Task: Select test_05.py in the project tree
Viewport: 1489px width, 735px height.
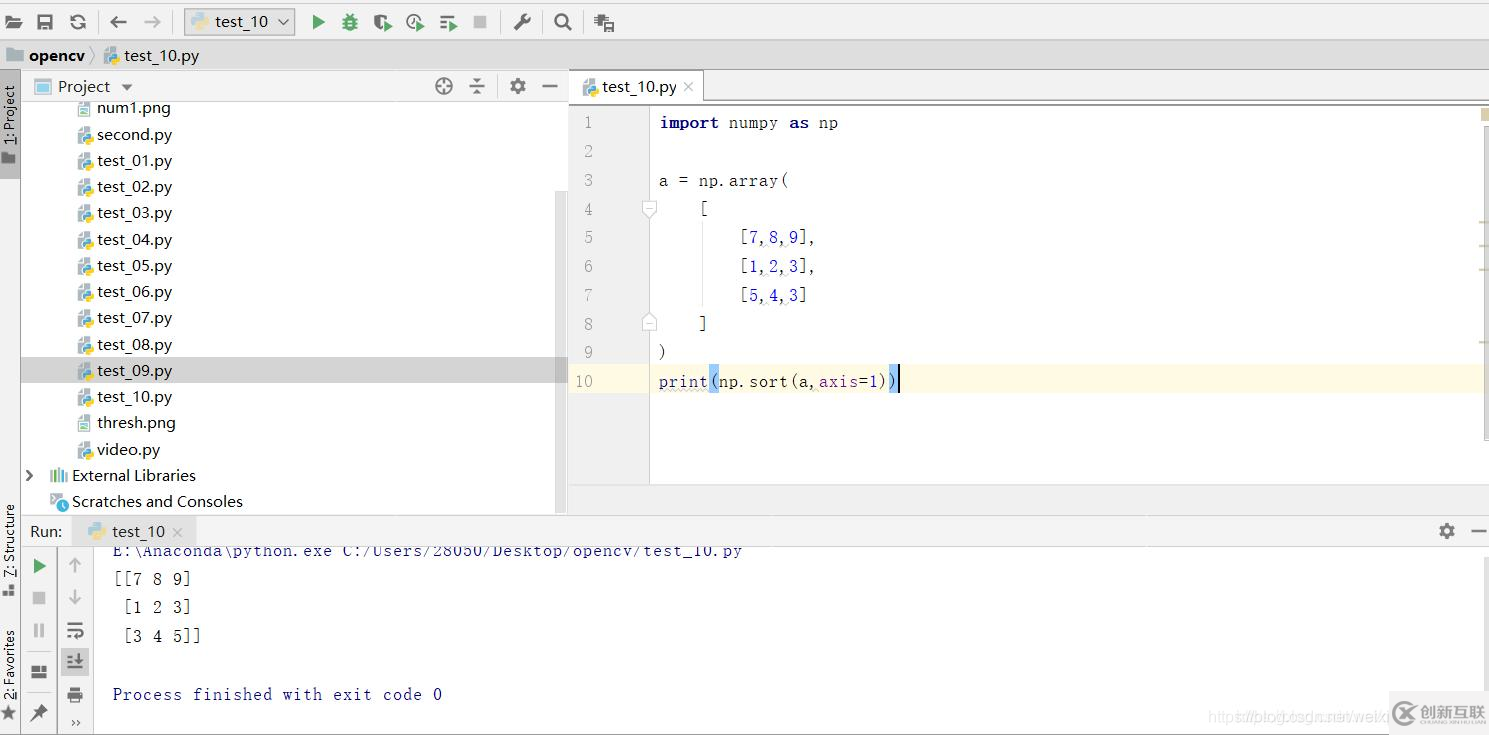Action: click(134, 266)
